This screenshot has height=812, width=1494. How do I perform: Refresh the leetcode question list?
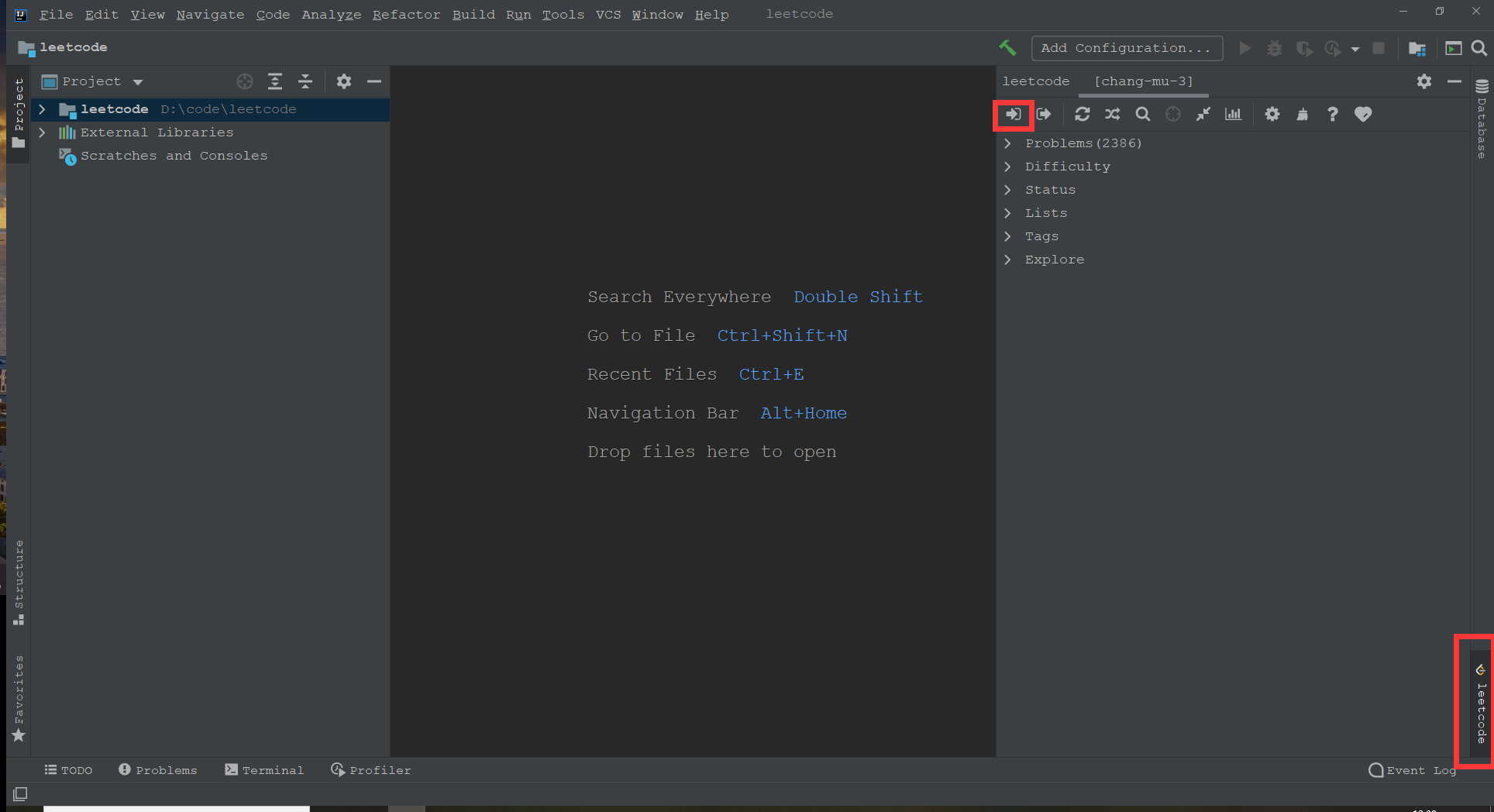pos(1083,115)
